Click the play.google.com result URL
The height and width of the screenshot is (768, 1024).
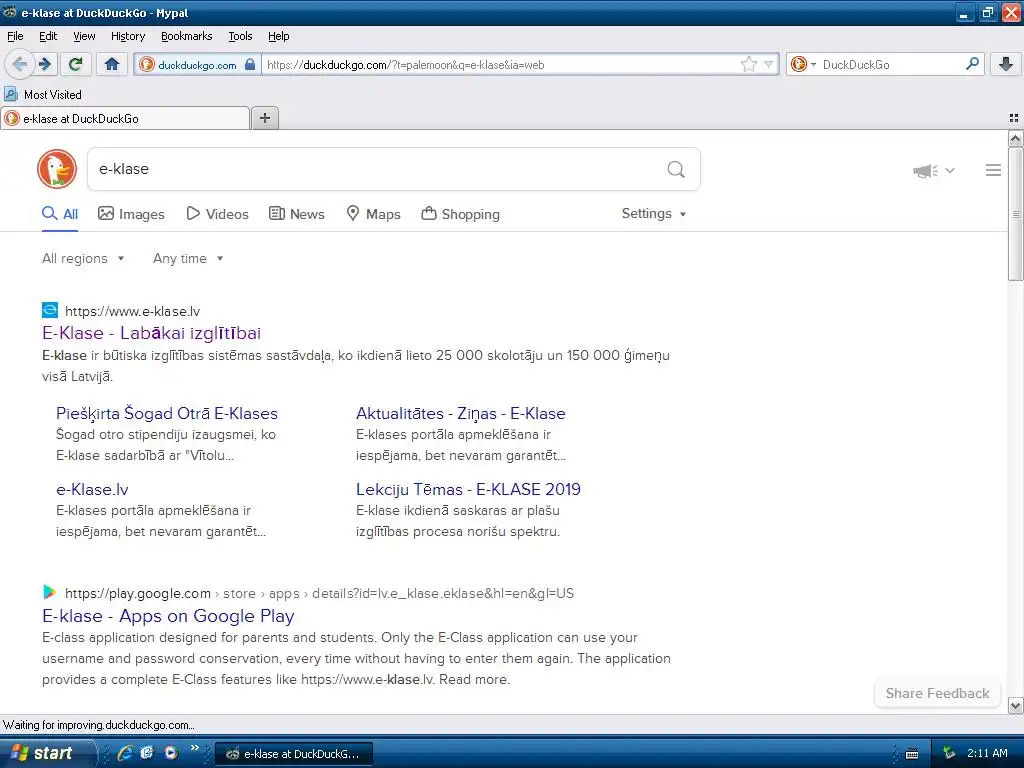click(319, 593)
